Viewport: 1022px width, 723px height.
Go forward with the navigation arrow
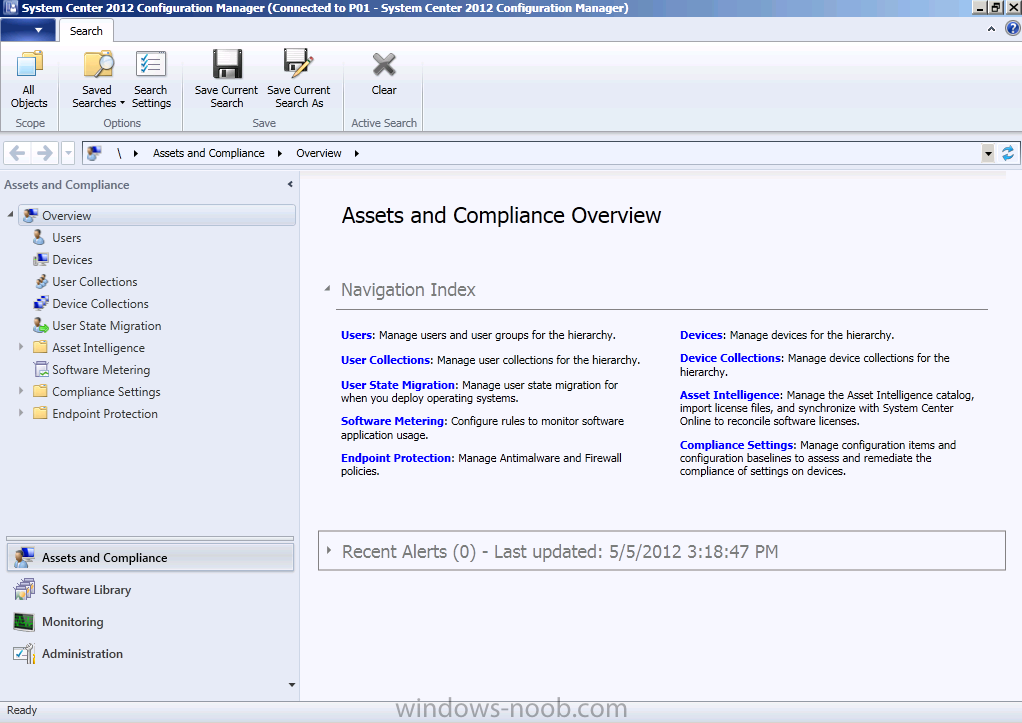(x=44, y=153)
